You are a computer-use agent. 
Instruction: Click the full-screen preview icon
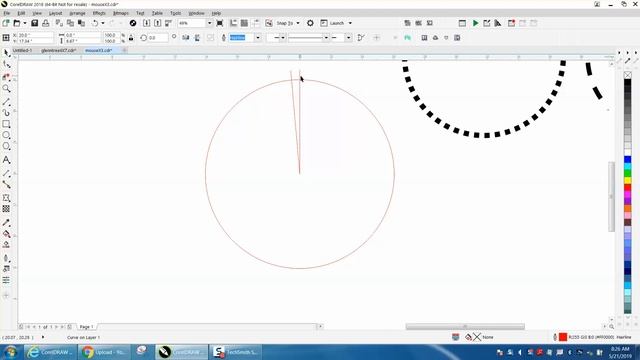coord(220,23)
